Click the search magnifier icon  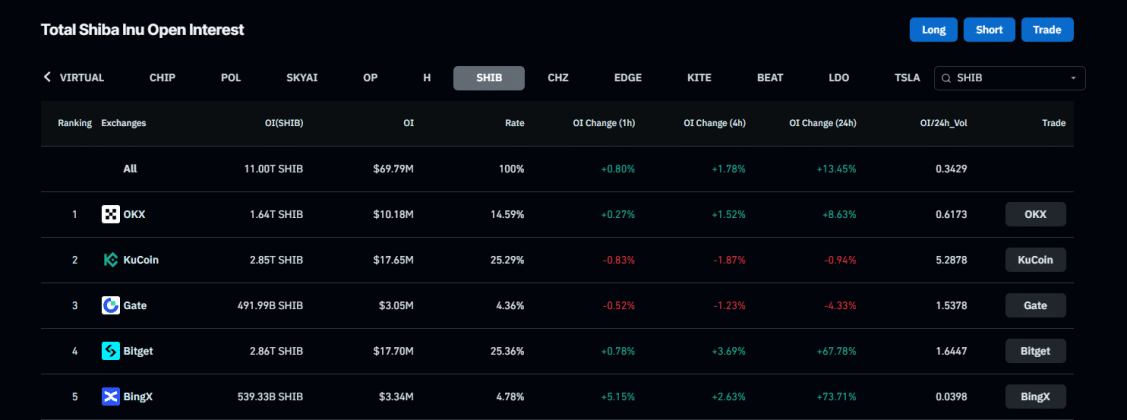(x=946, y=78)
